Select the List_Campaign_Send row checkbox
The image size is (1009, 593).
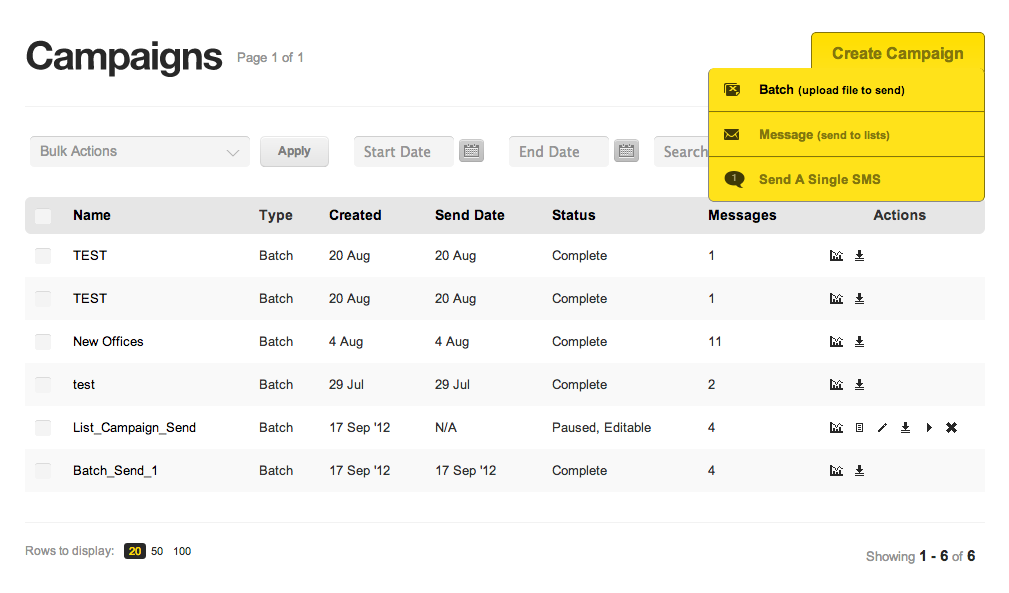tap(43, 428)
